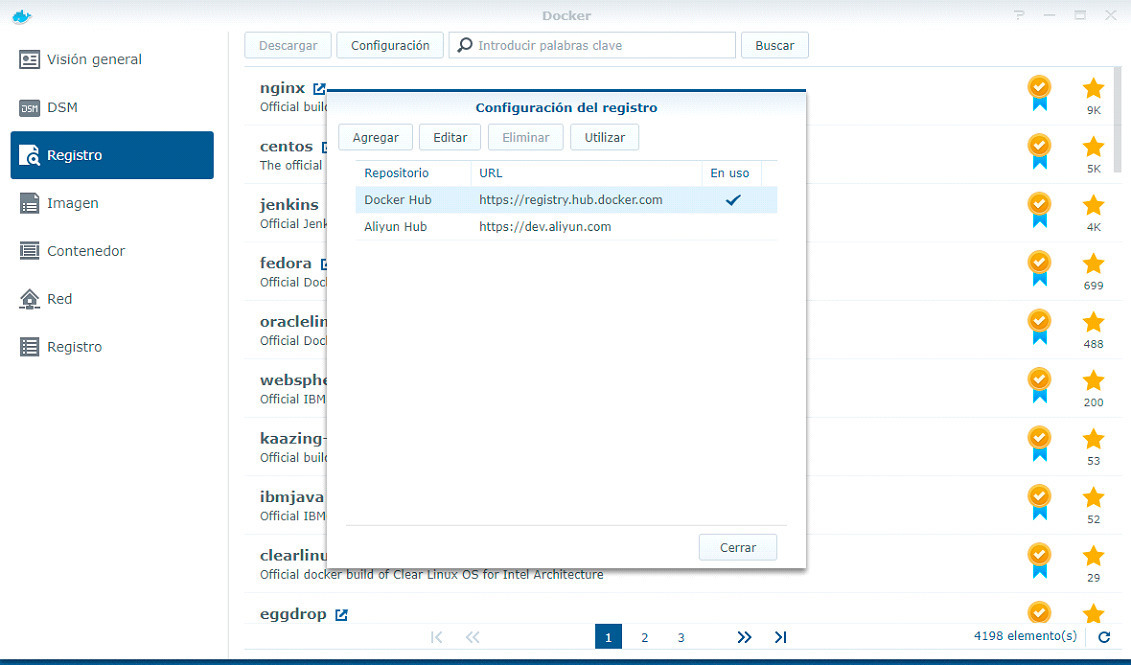This screenshot has width=1131, height=665.
Task: Click the official badge with 488 stars
Action: click(1039, 327)
